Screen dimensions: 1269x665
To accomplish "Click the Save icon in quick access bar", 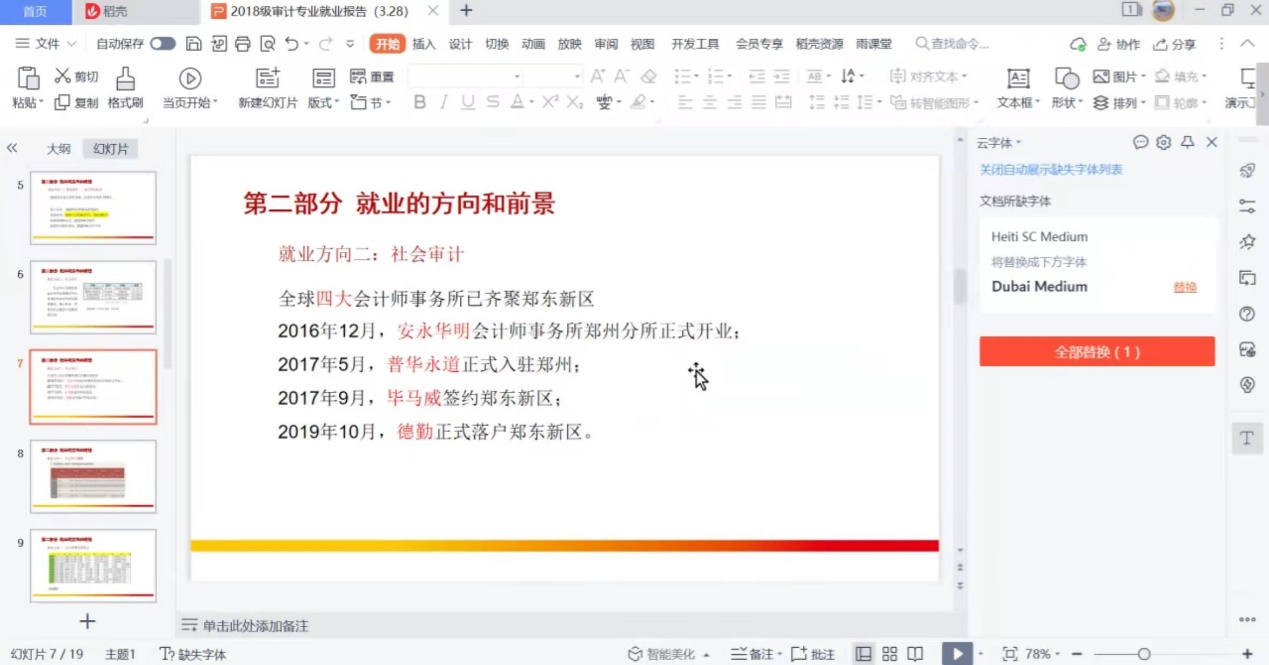I will (x=194, y=44).
